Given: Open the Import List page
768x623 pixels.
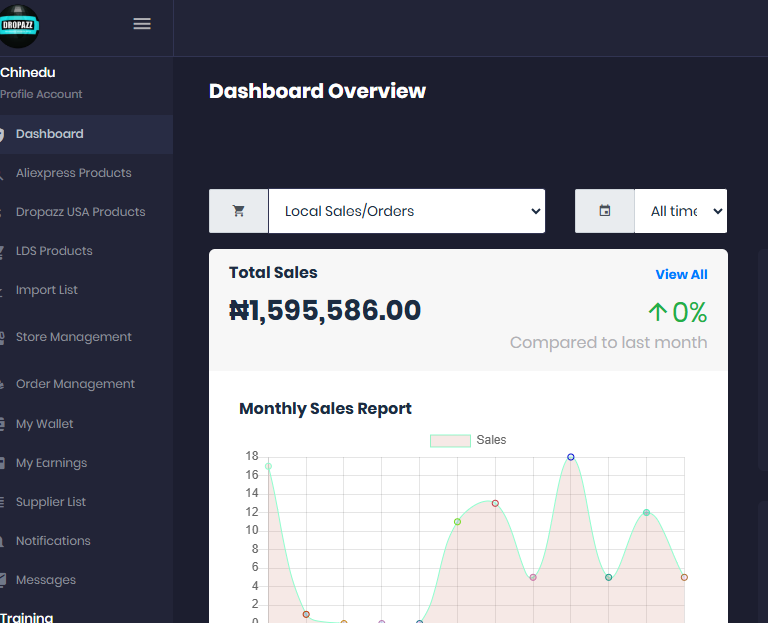Looking at the screenshot, I should tap(46, 290).
